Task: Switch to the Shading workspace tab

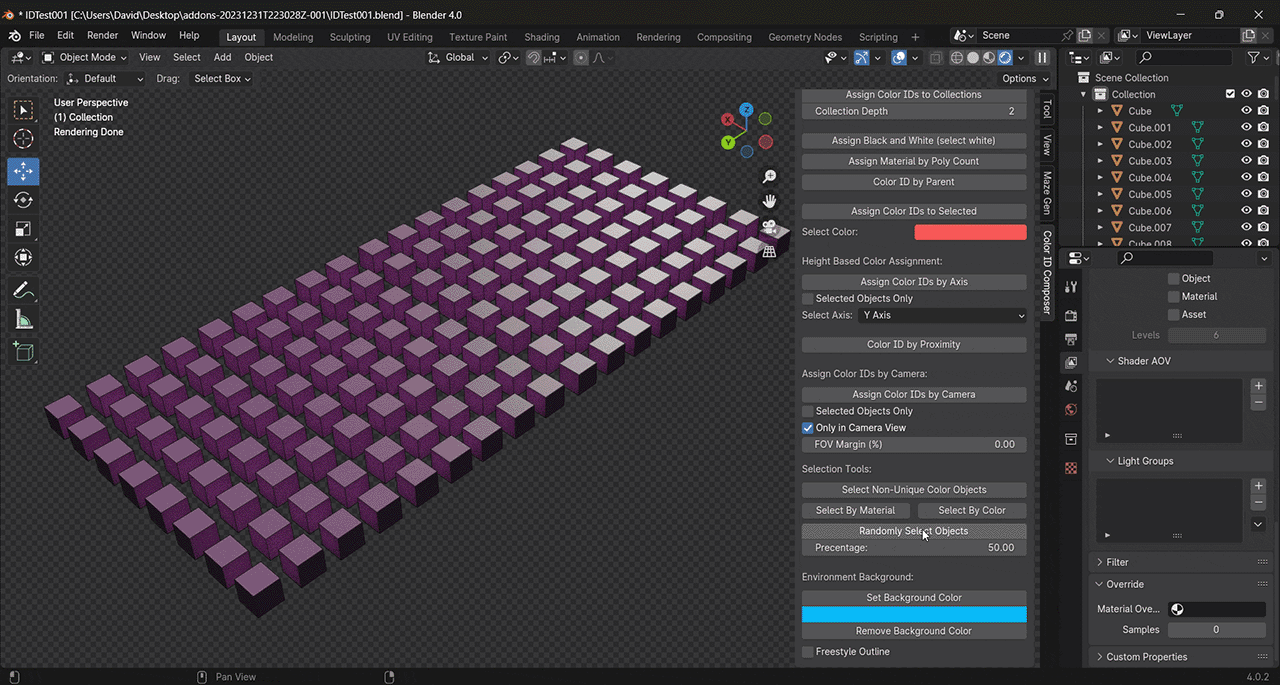Action: (541, 36)
